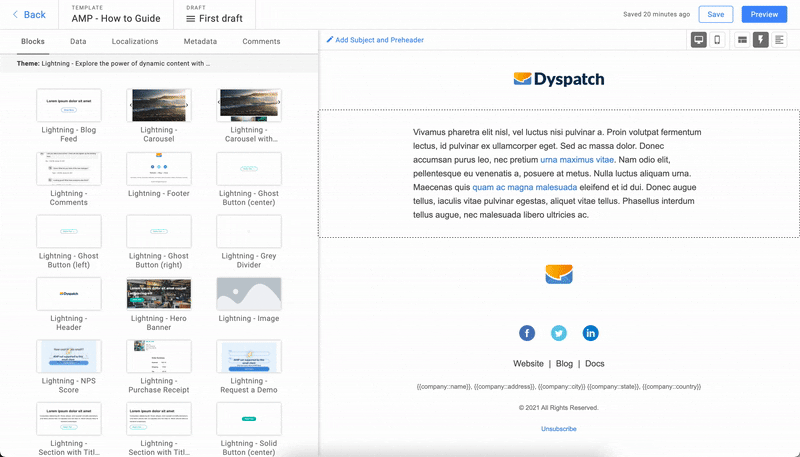
Task: Select mobile preview icon
Action: (717, 40)
